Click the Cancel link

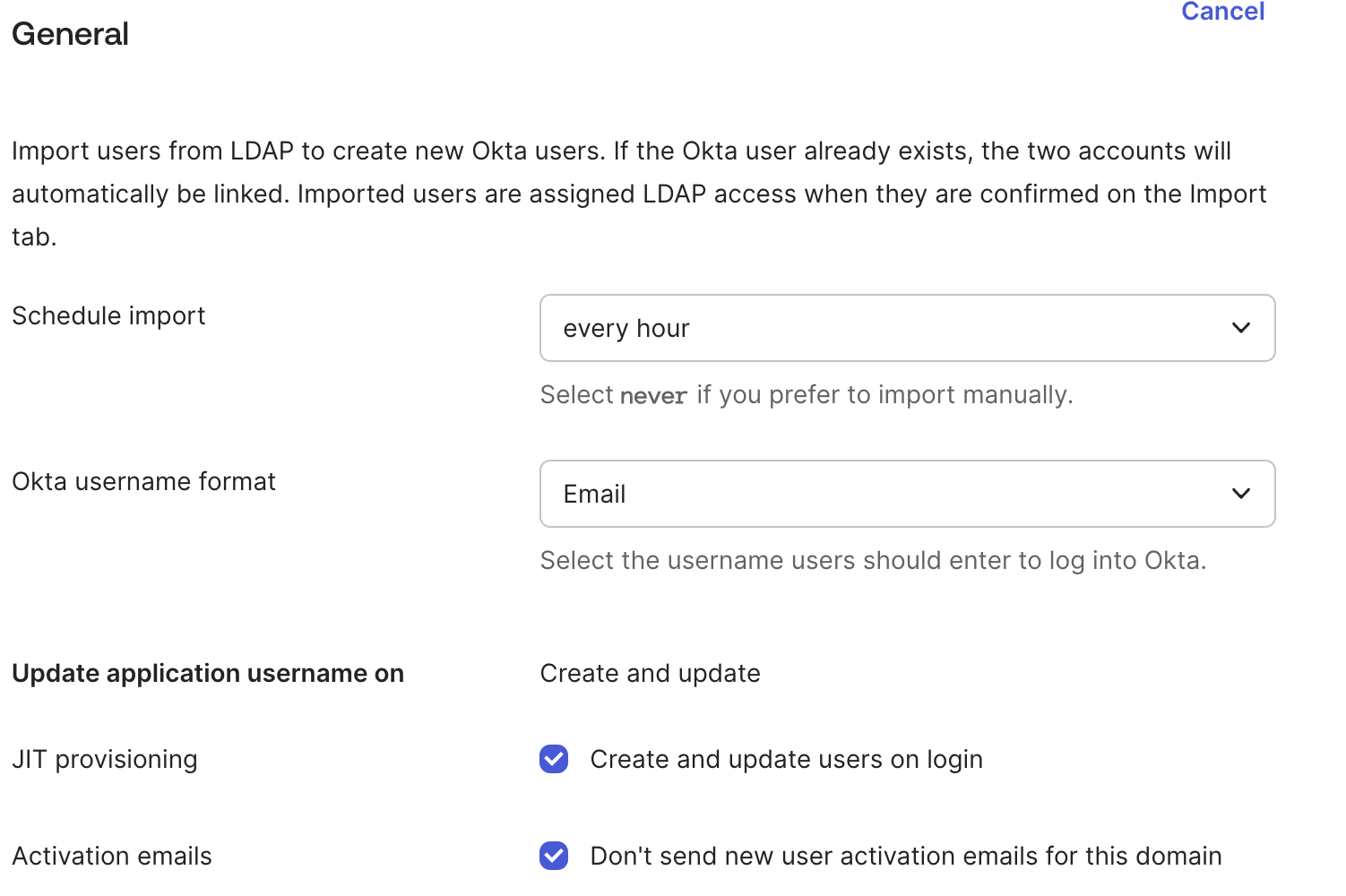click(1222, 12)
